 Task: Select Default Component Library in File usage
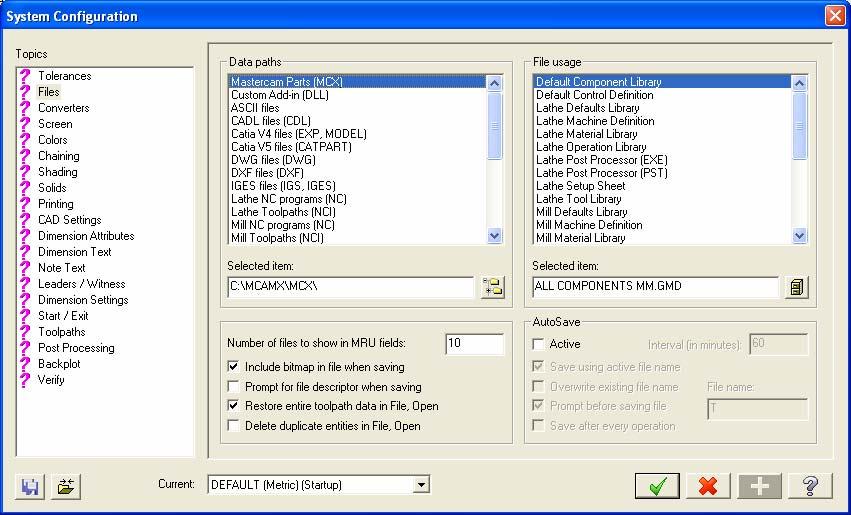click(663, 82)
